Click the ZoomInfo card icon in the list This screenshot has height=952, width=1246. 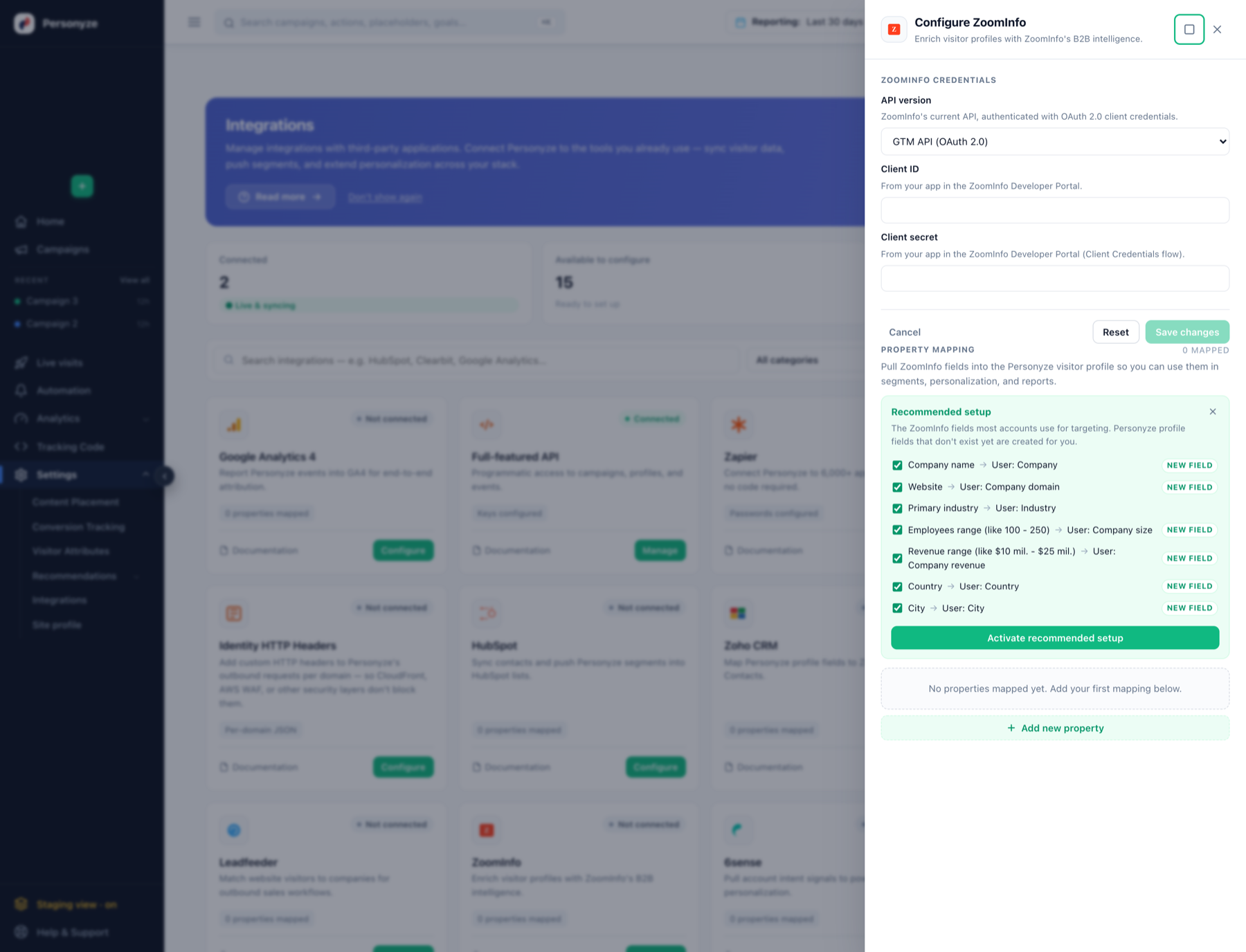click(x=487, y=830)
